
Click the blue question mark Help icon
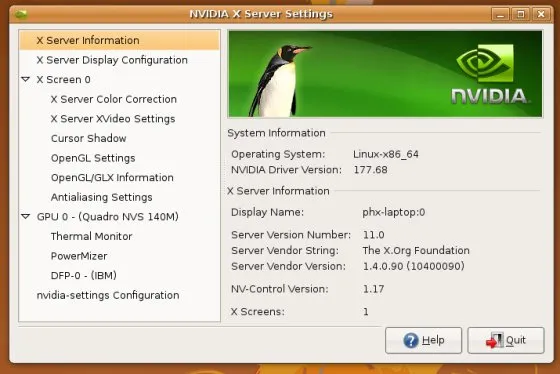click(x=411, y=340)
